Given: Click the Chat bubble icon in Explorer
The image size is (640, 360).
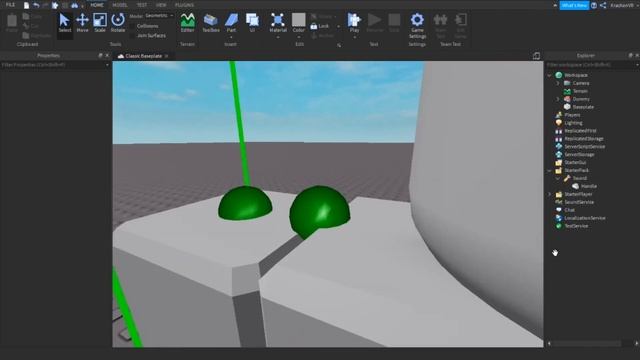Looking at the screenshot, I should coord(559,210).
